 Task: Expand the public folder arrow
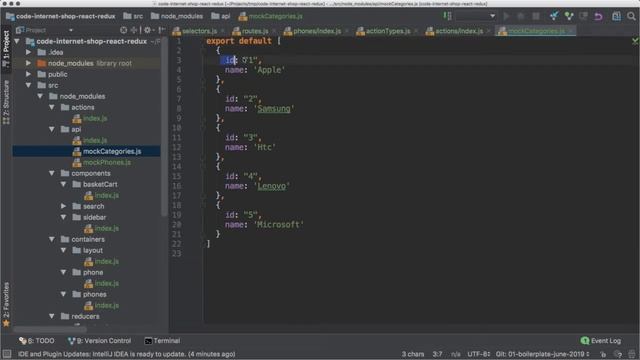(x=29, y=74)
